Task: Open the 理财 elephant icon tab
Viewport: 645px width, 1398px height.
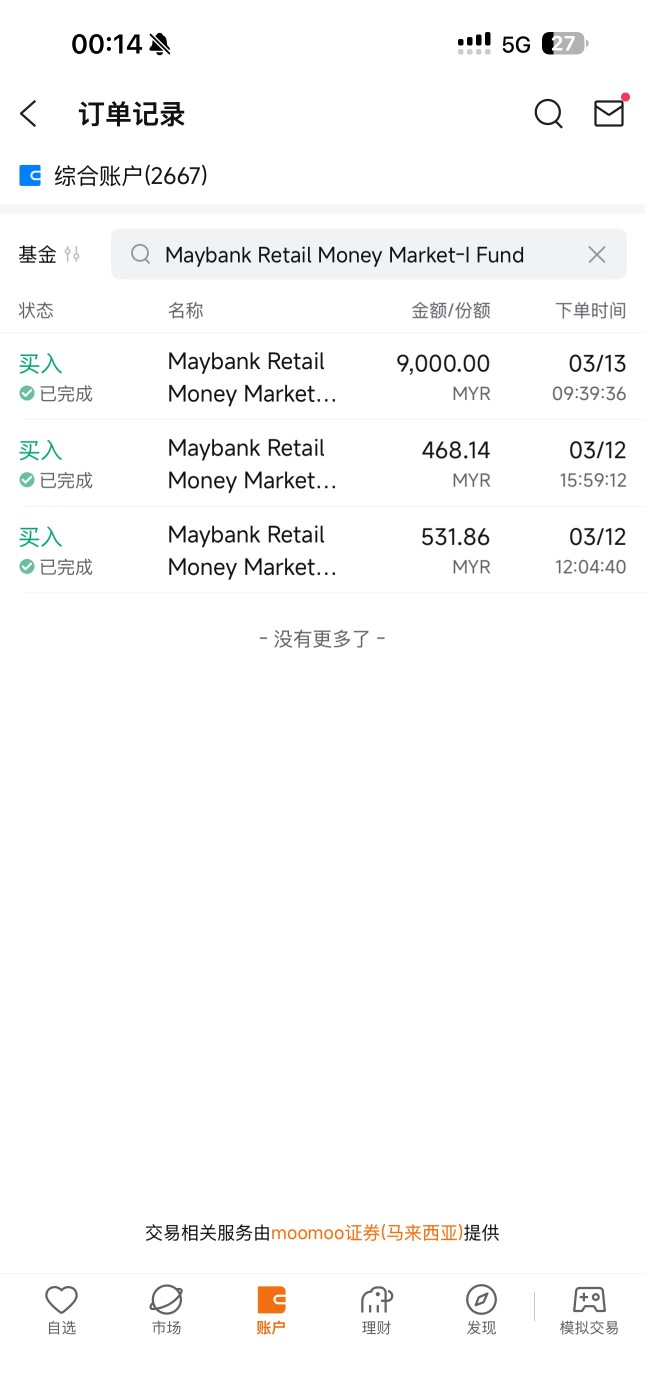Action: point(376,1311)
